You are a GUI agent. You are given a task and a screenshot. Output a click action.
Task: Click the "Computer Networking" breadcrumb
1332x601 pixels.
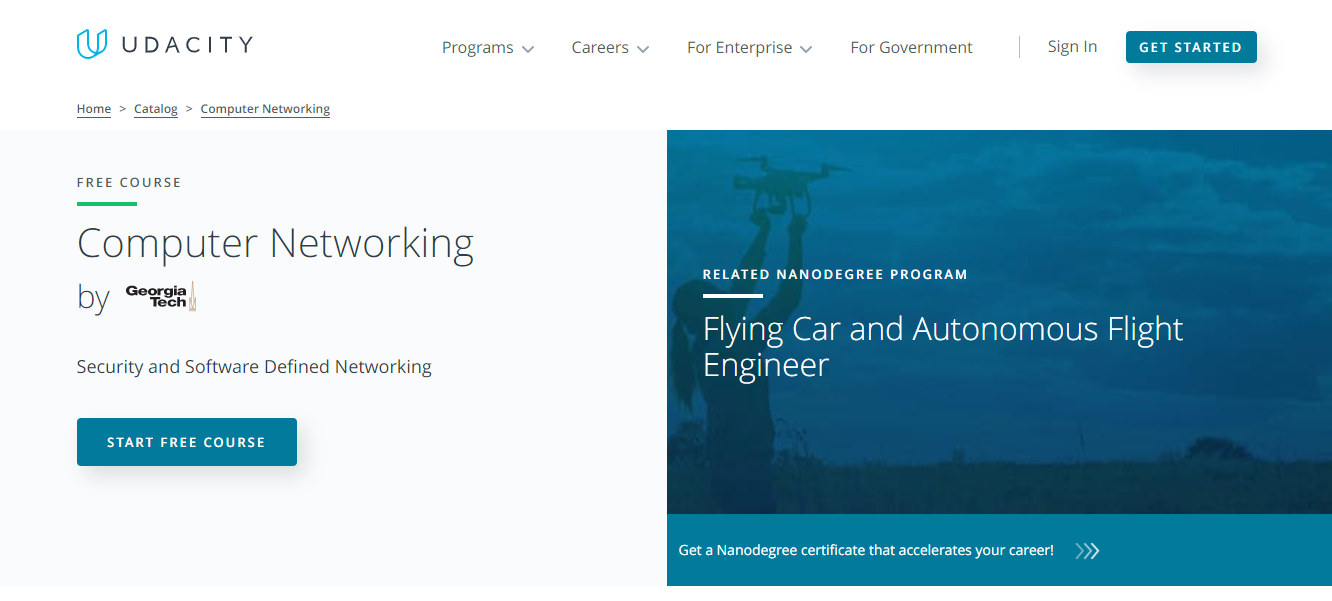pos(265,108)
